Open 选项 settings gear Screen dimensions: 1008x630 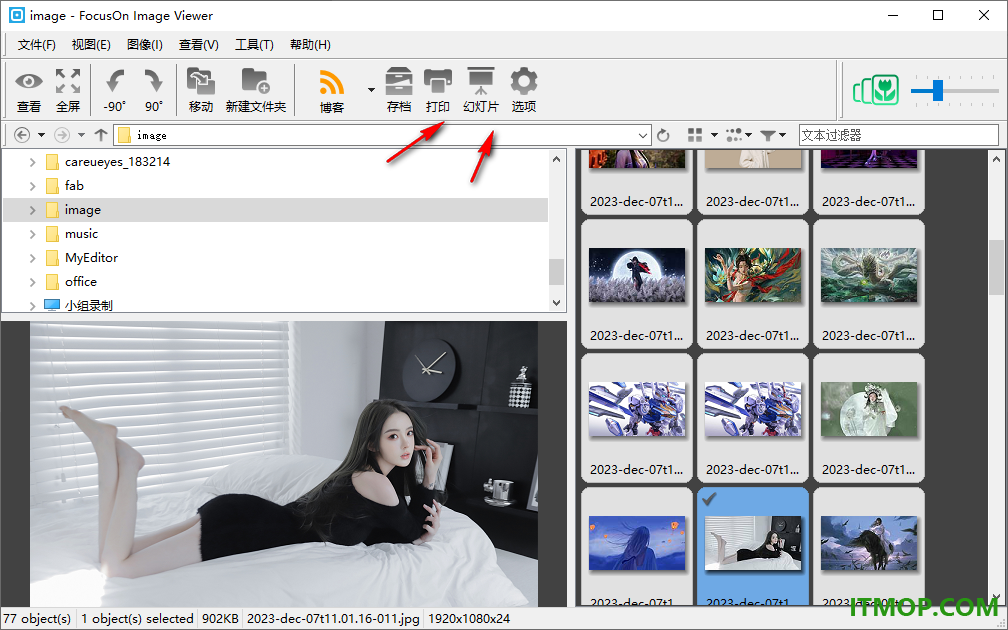(524, 90)
